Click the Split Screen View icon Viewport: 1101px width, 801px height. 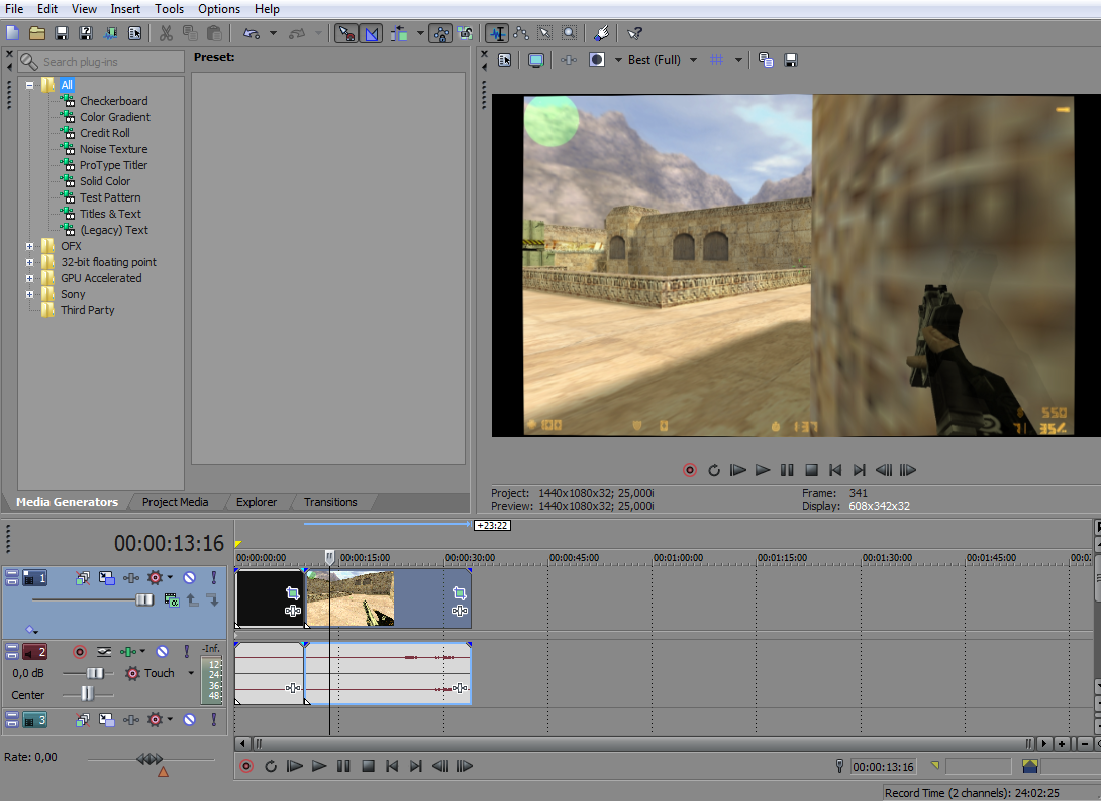[x=597, y=60]
